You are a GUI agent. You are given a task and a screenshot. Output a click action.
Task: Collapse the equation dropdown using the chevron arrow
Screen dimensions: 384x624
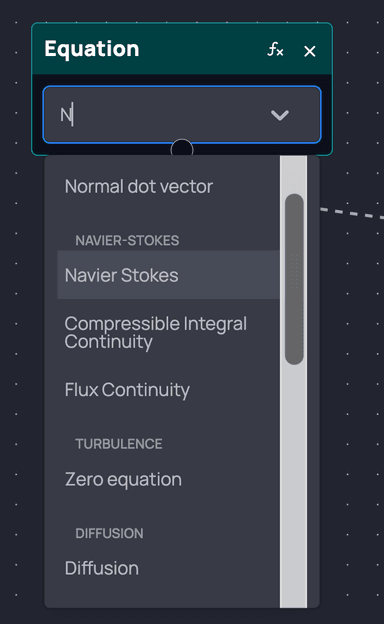click(279, 115)
